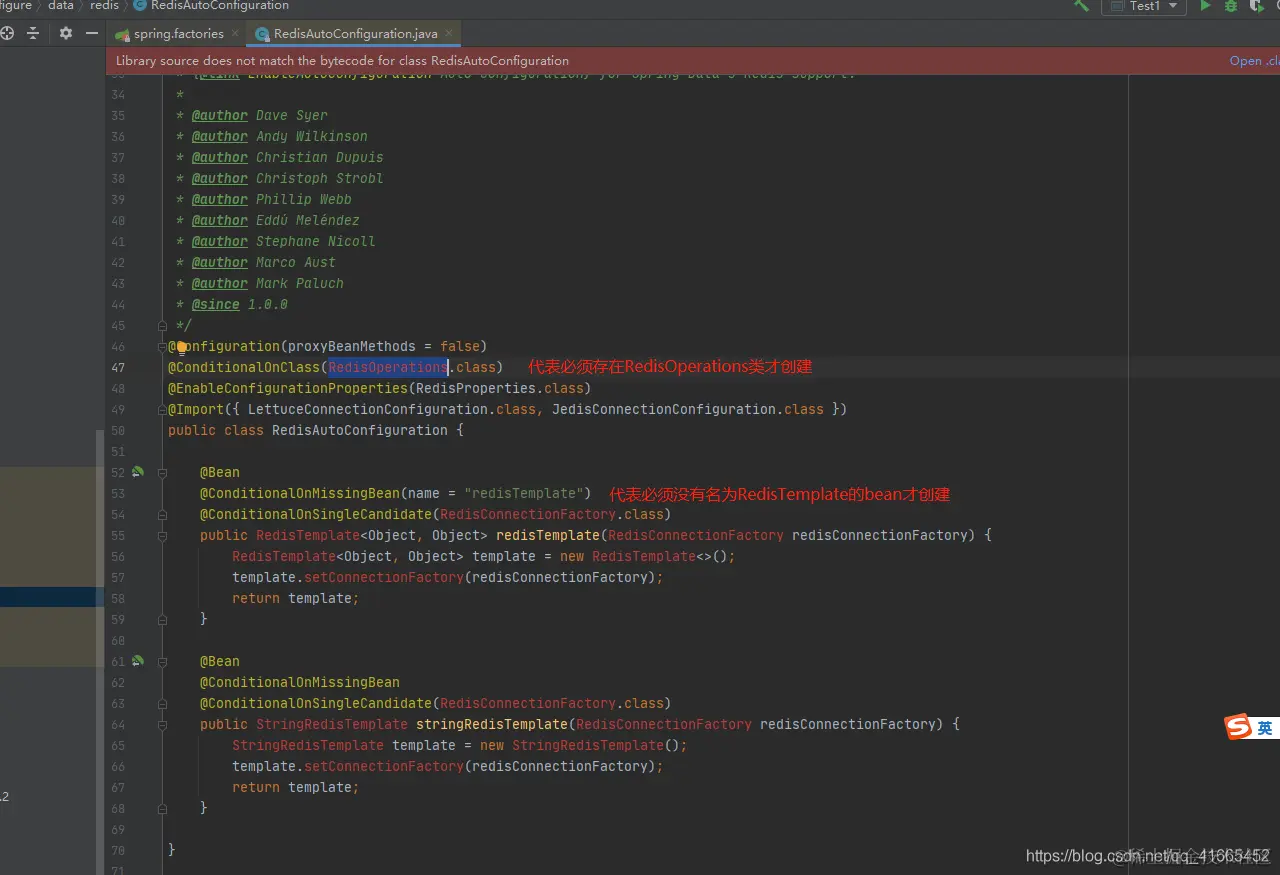Click @ConditionalOnMissingBean on line 62
The width and height of the screenshot is (1280, 875).
[300, 682]
